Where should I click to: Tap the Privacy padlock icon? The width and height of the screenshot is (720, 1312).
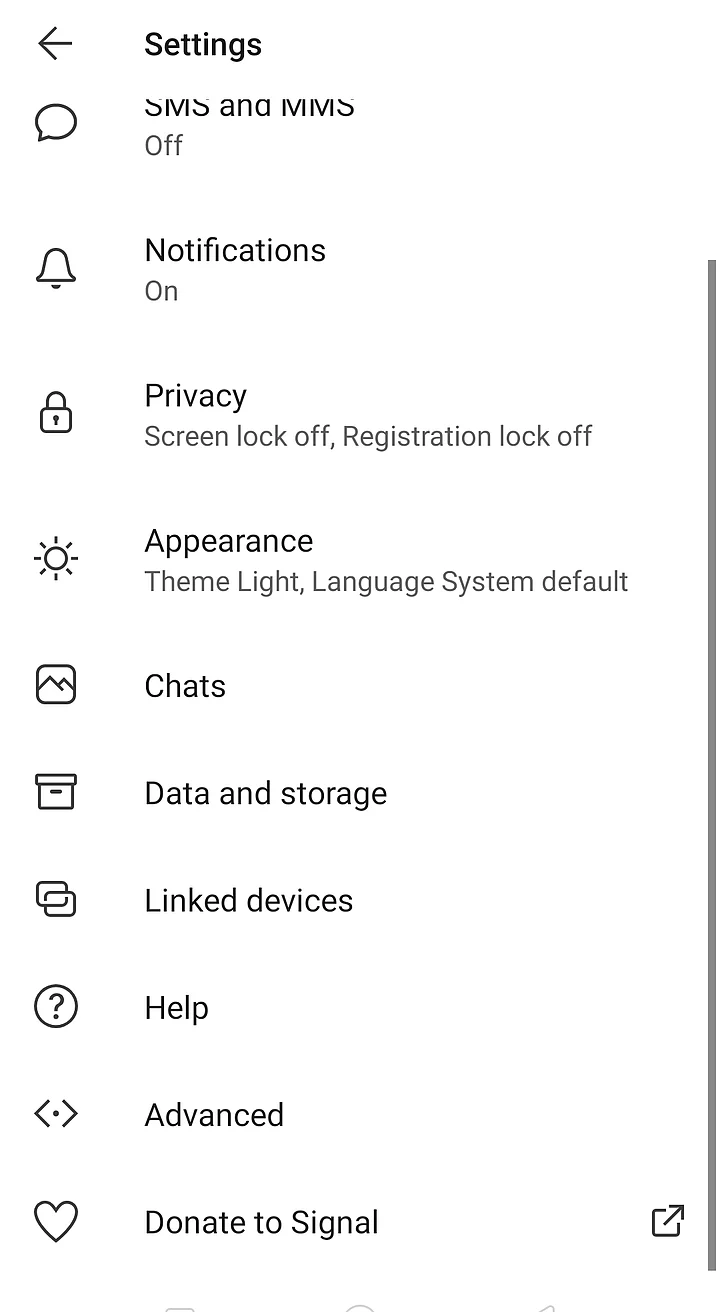(56, 413)
